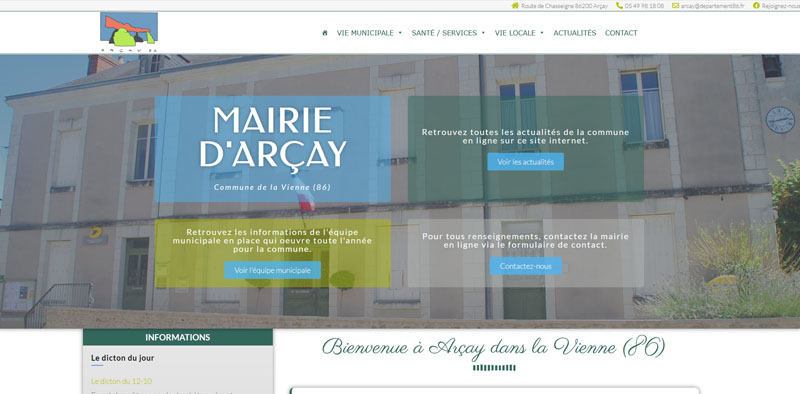Click the envelope email icon
The width and height of the screenshot is (800, 394).
675,6
